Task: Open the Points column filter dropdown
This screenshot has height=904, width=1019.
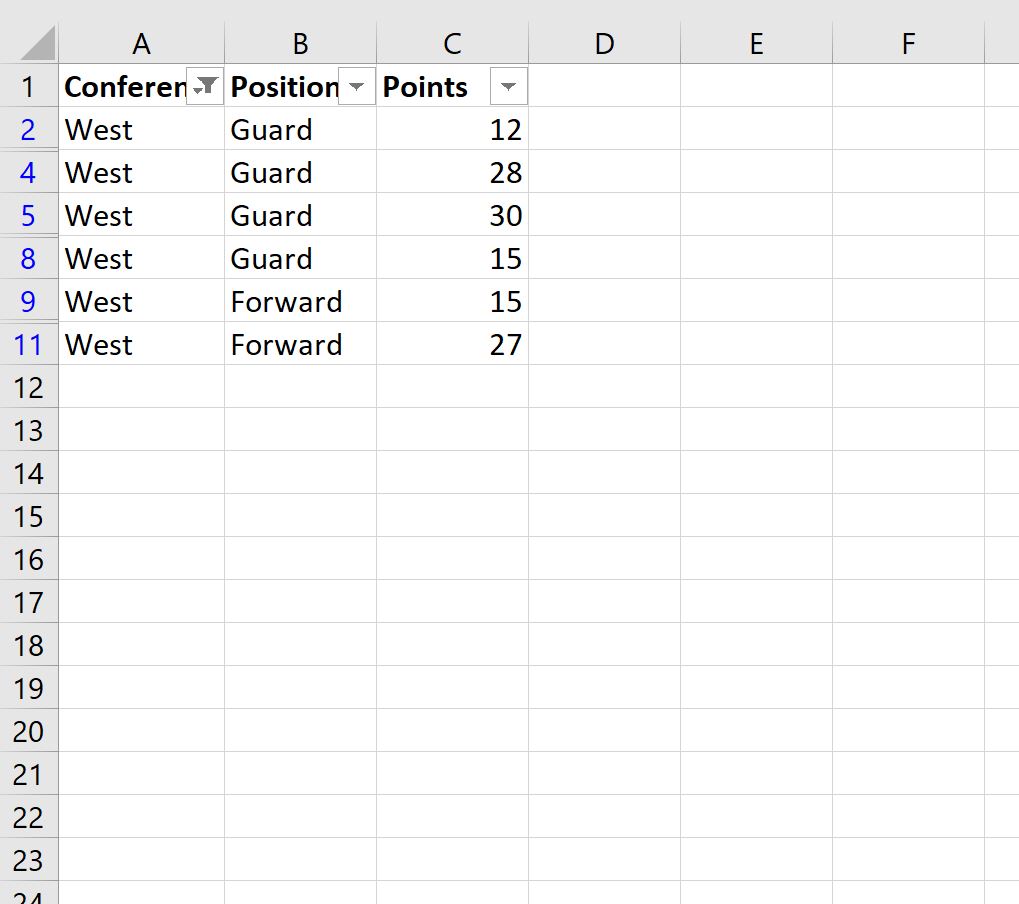Action: [x=509, y=88]
